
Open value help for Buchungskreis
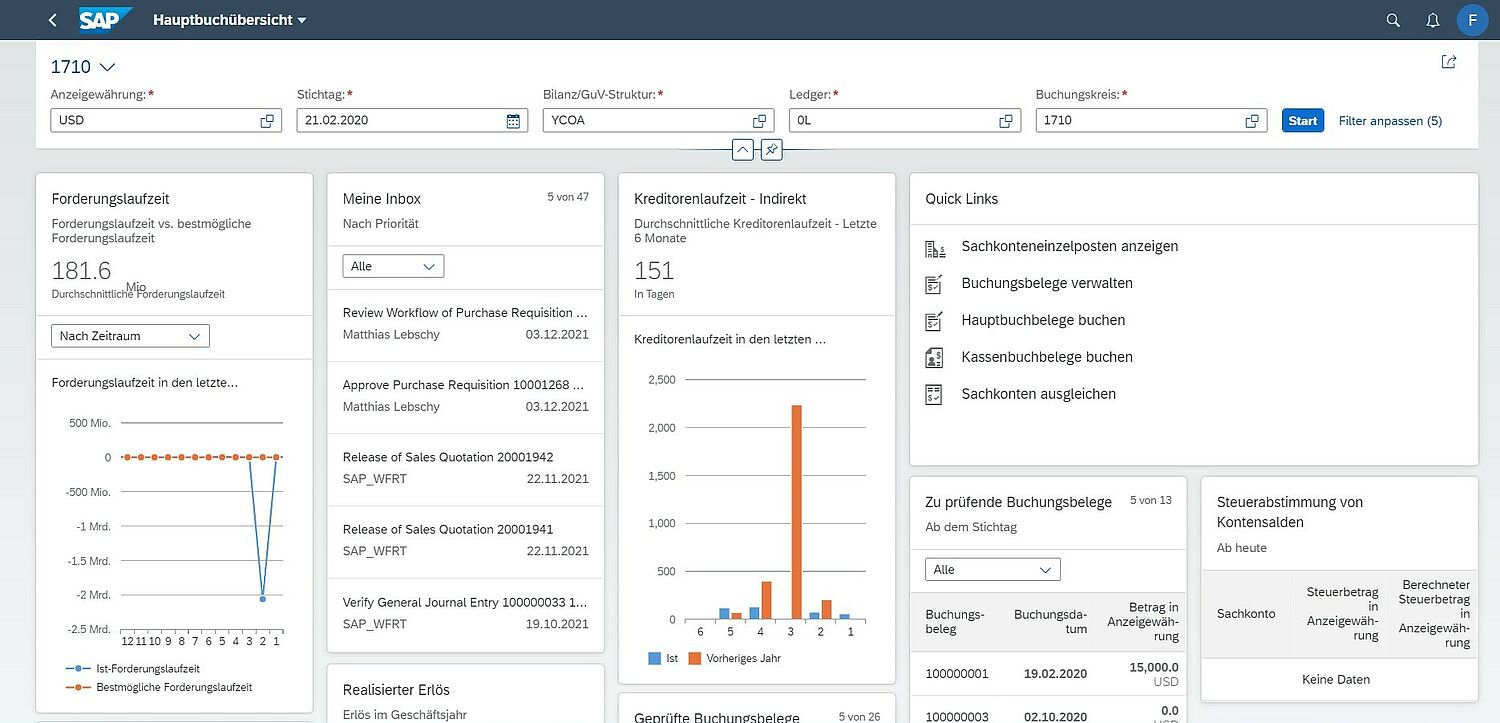tap(1252, 121)
